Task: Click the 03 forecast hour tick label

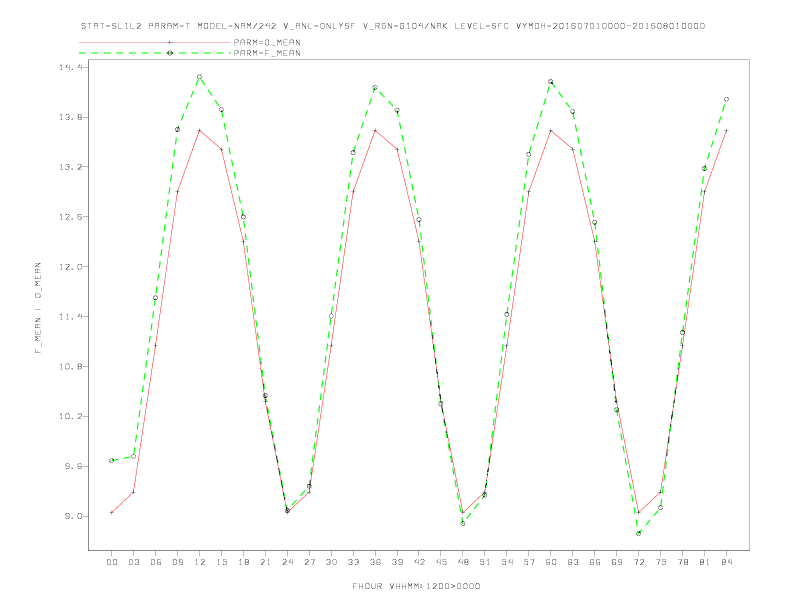Action: pyautogui.click(x=133, y=562)
